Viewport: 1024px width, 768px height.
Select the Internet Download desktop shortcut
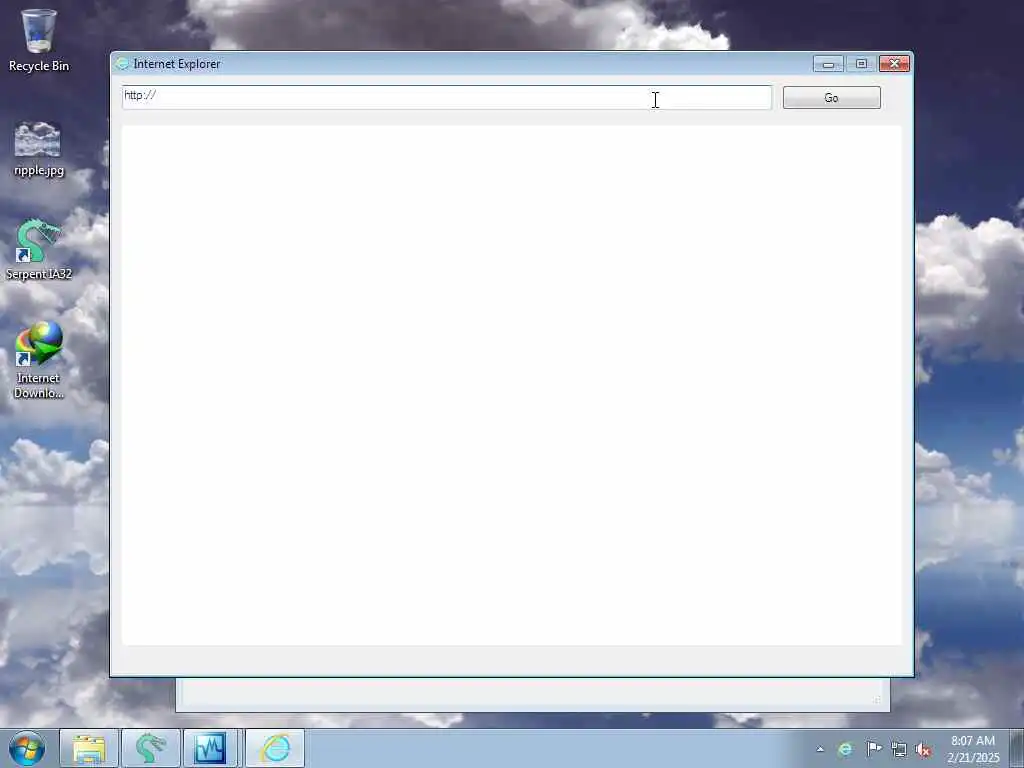tap(39, 360)
